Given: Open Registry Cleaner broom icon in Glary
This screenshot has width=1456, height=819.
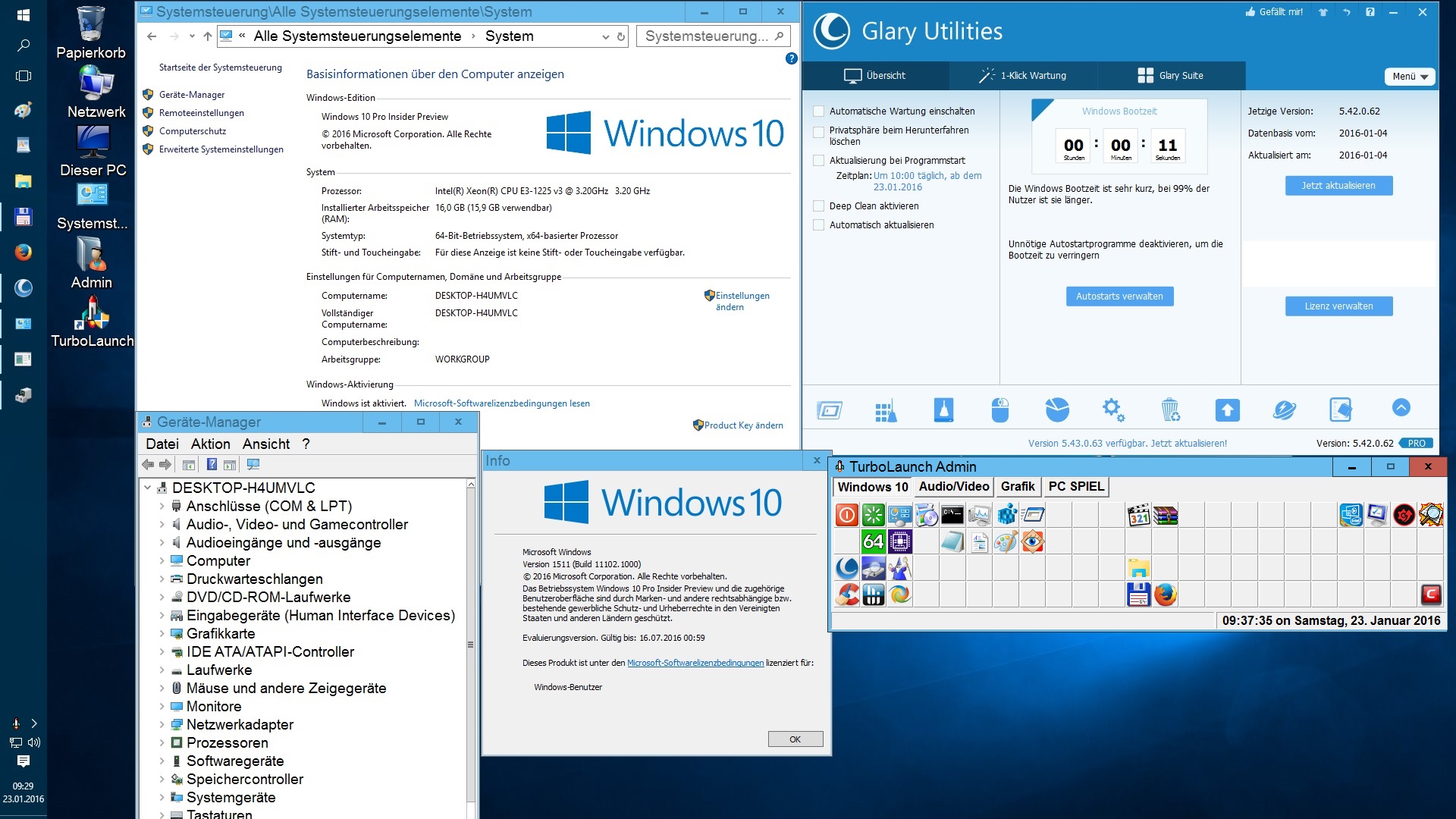Looking at the screenshot, I should pos(886,410).
